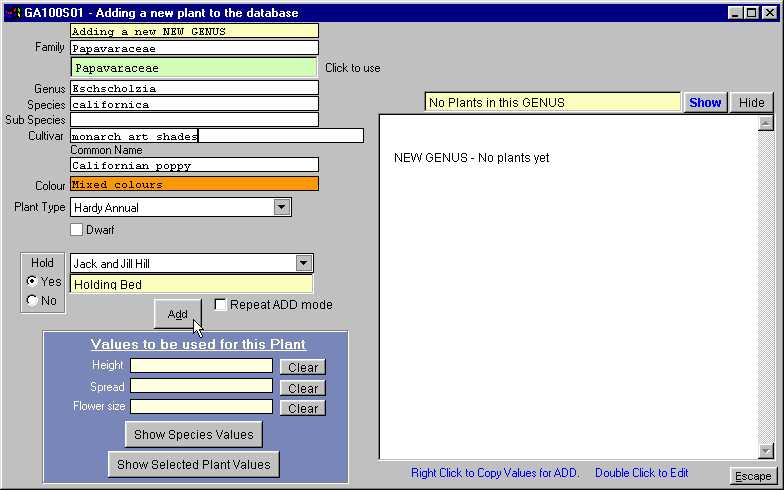The width and height of the screenshot is (784, 490).
Task: Clear the Height value
Action: click(x=302, y=367)
